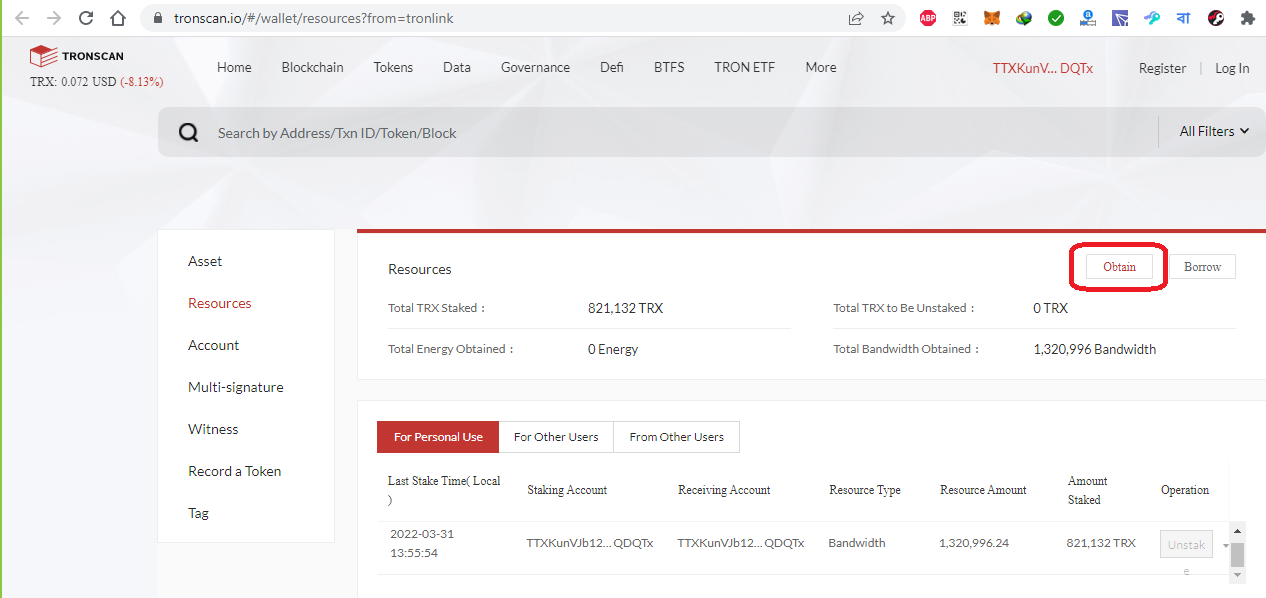
Task: Open the Defi menu
Action: [x=612, y=67]
